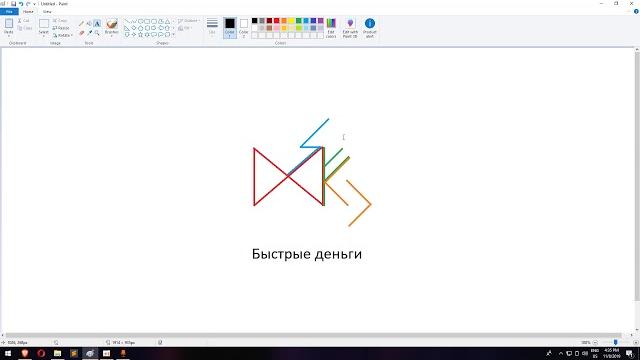Open Customize Quick Access Toolbar arrow
640x360 pixels.
34,4
